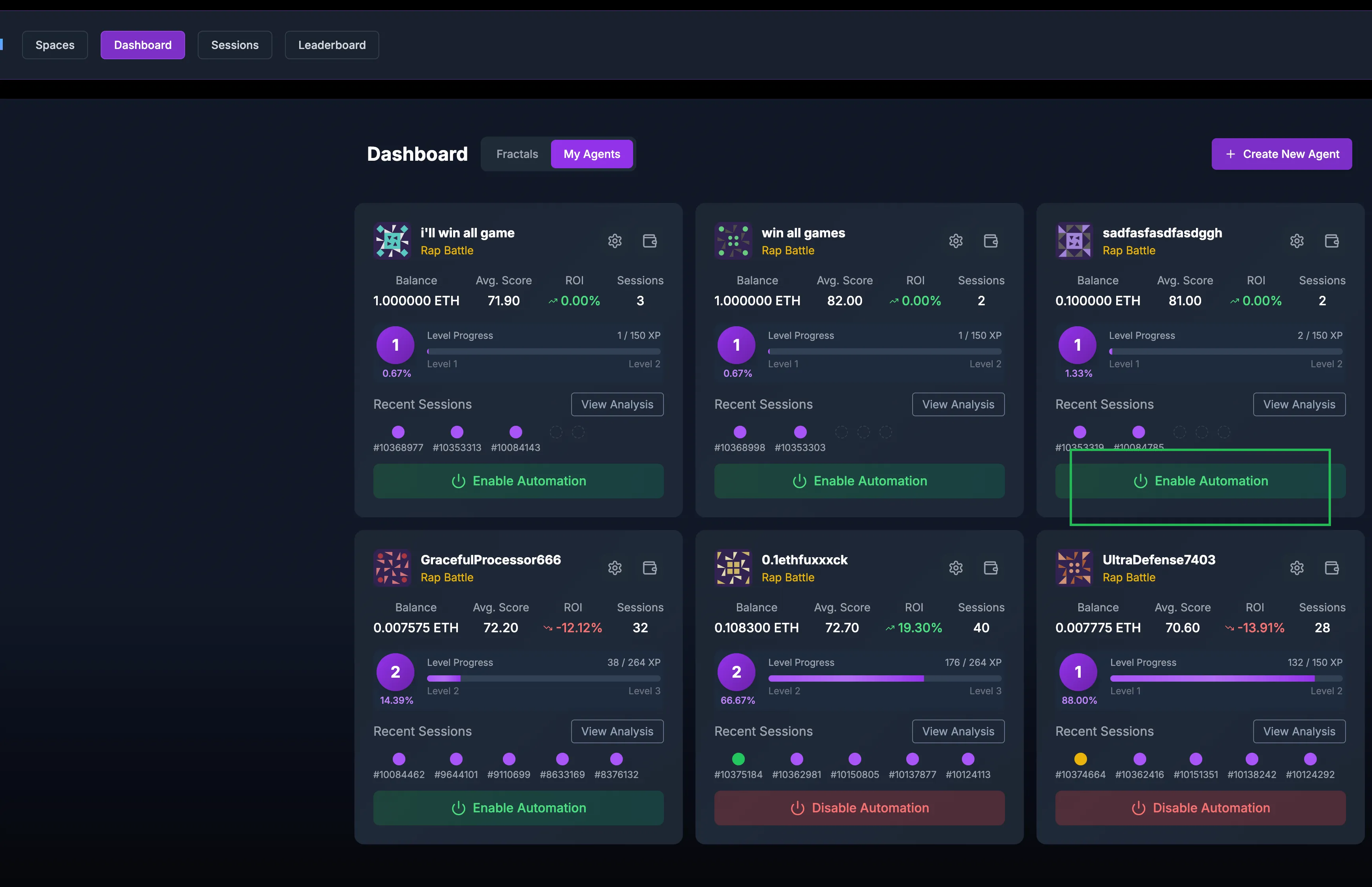Screen dimensions: 1372x887
Task: Open wallet icon for win all games
Action: (x=990, y=241)
